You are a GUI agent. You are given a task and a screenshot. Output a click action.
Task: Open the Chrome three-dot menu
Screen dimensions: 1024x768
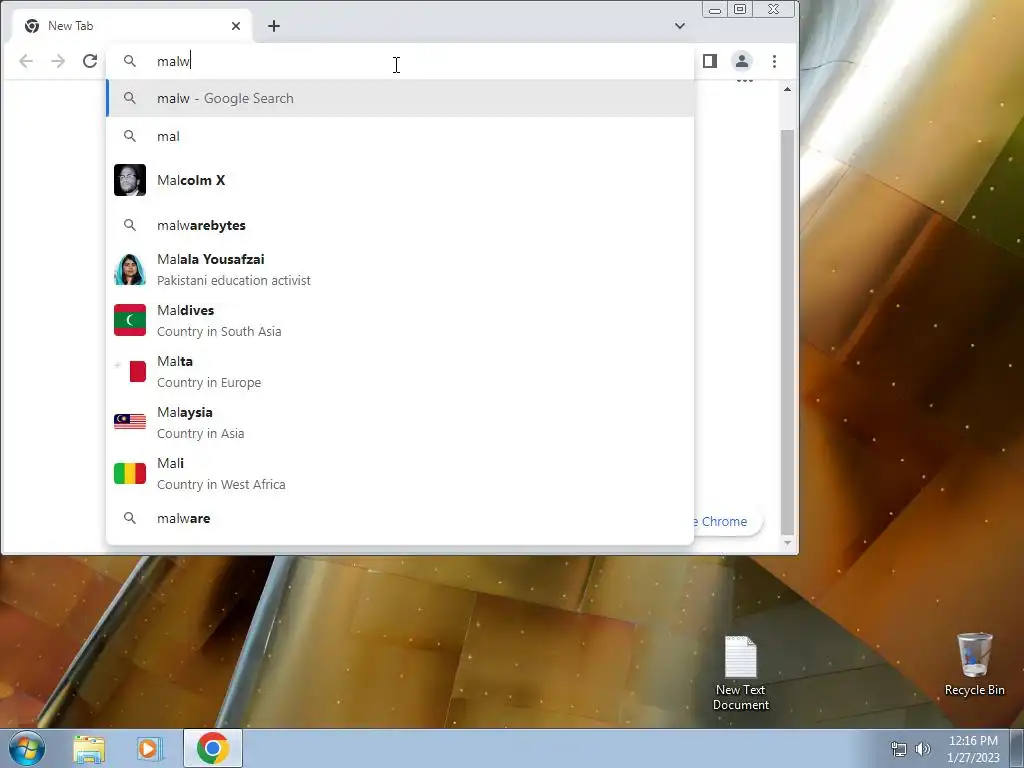coord(775,61)
